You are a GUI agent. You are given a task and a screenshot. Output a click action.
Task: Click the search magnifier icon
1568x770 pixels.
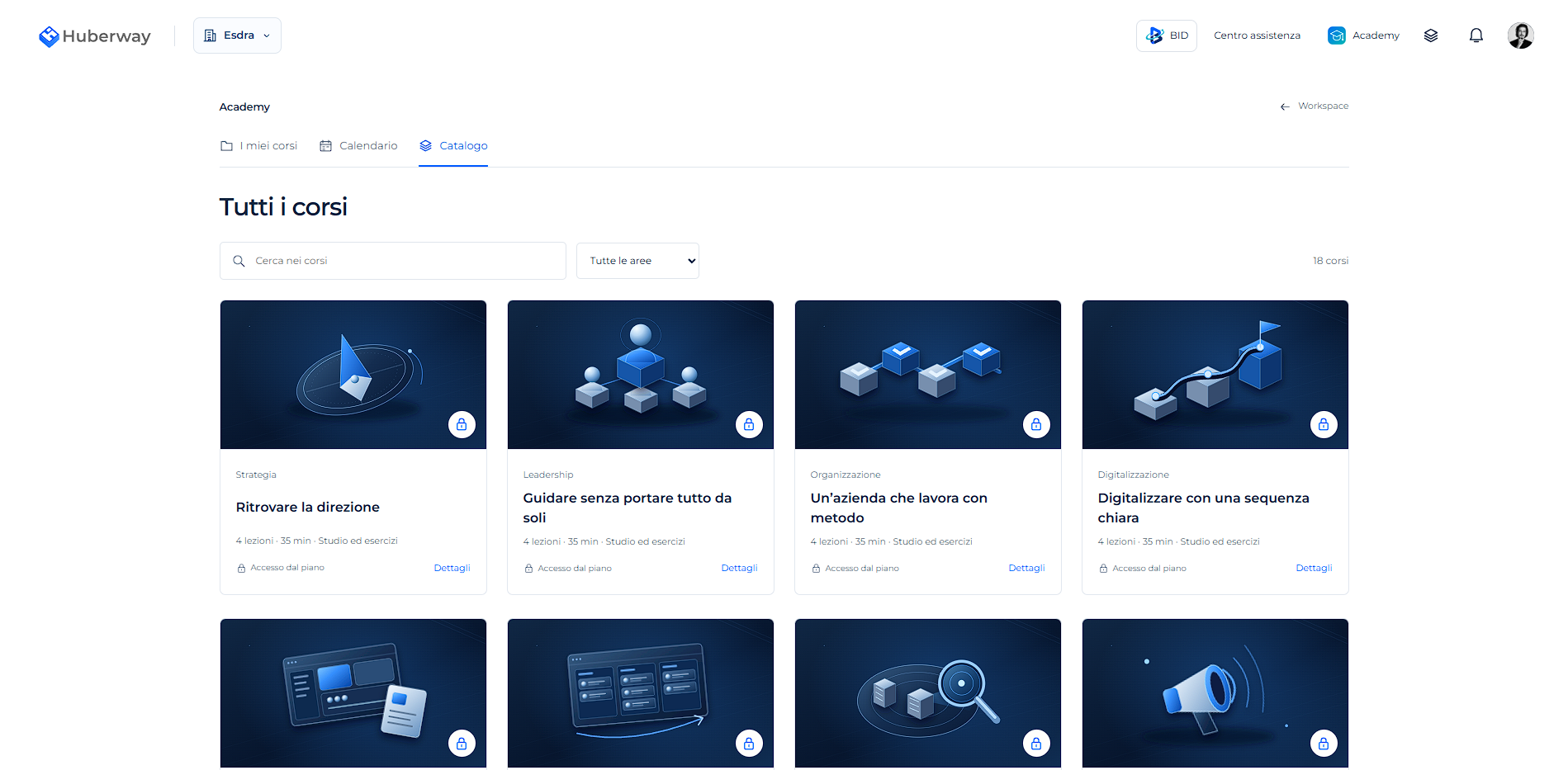click(x=239, y=261)
